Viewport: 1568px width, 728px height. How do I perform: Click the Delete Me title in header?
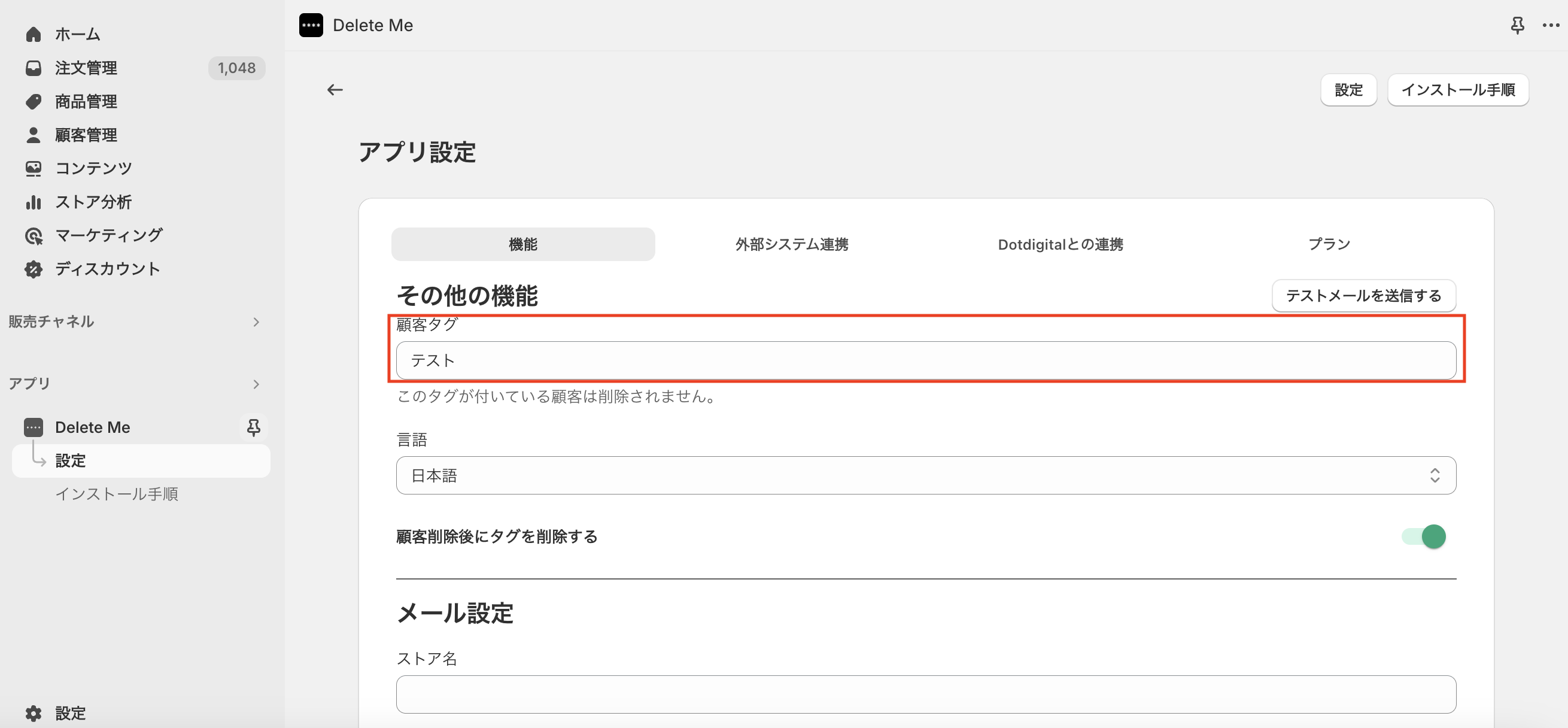(372, 25)
